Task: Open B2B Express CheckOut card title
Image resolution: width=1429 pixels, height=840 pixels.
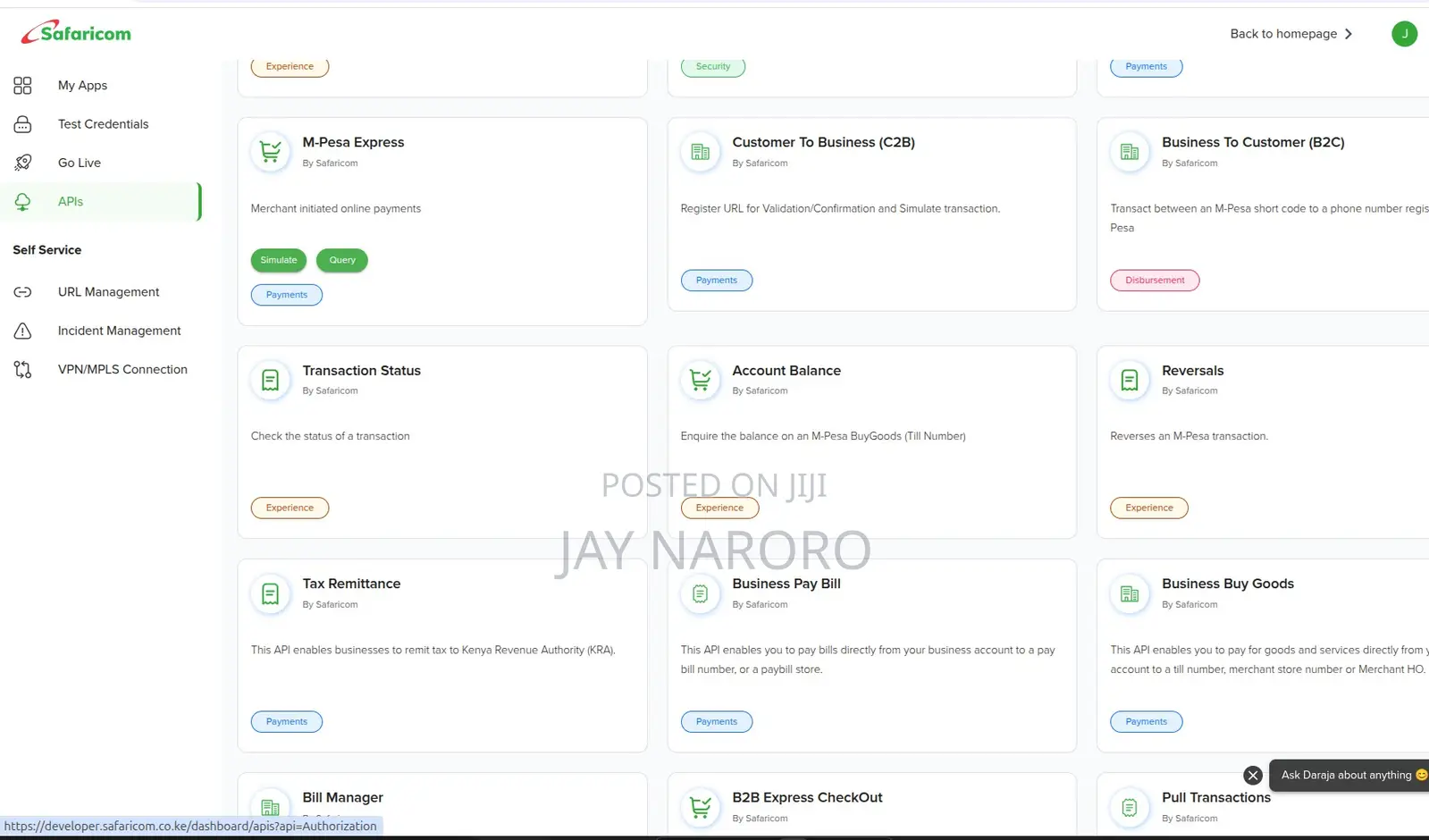Action: (x=807, y=797)
